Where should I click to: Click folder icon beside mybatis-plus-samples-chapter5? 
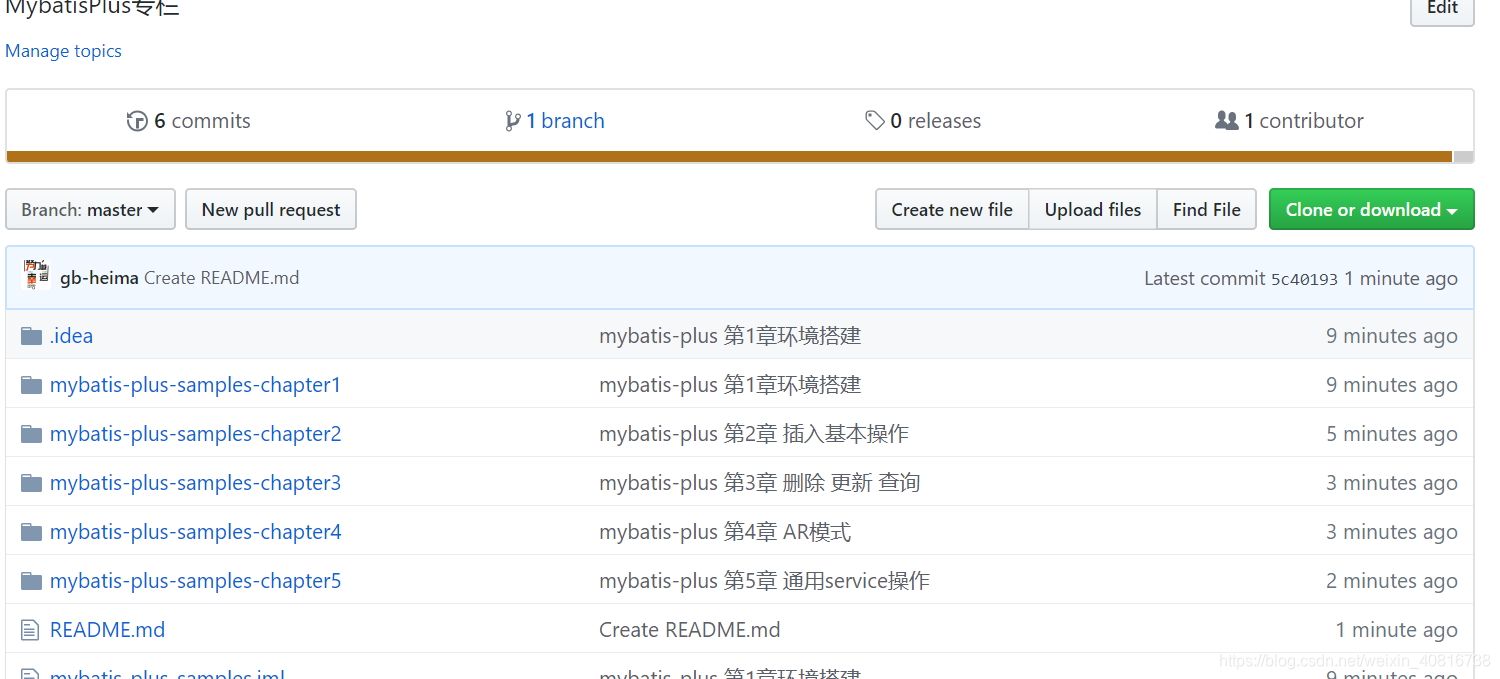[32, 581]
